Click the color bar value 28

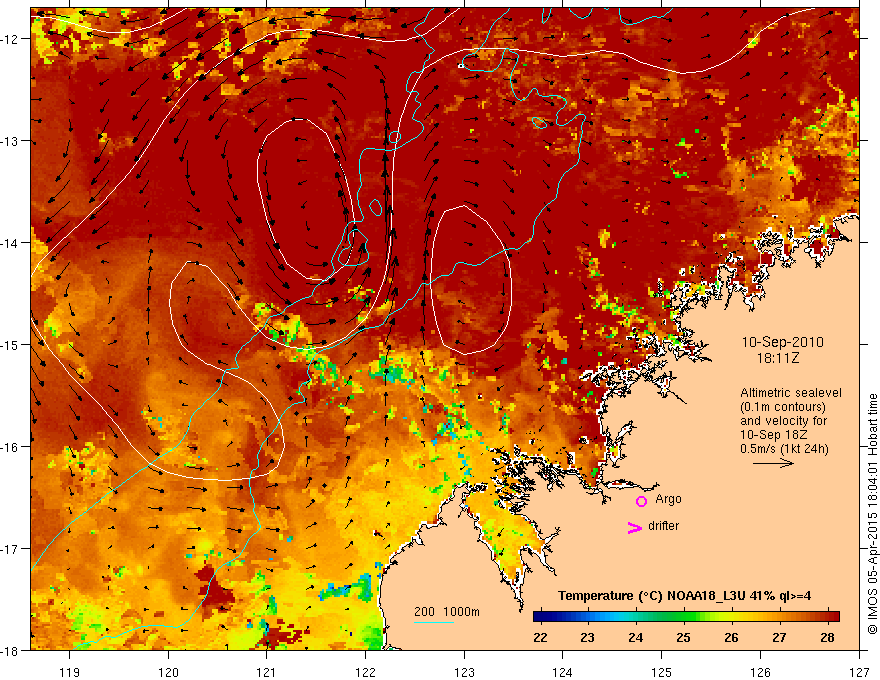tap(827, 637)
